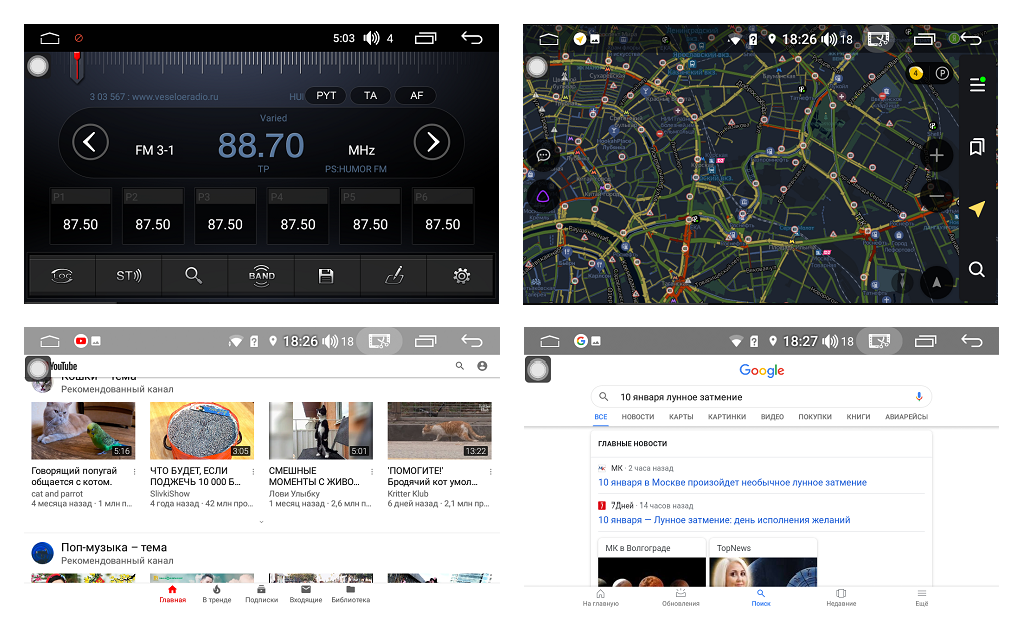Expand more videos chevron under cat section
The width and height of the screenshot is (1028, 631).
[262, 522]
